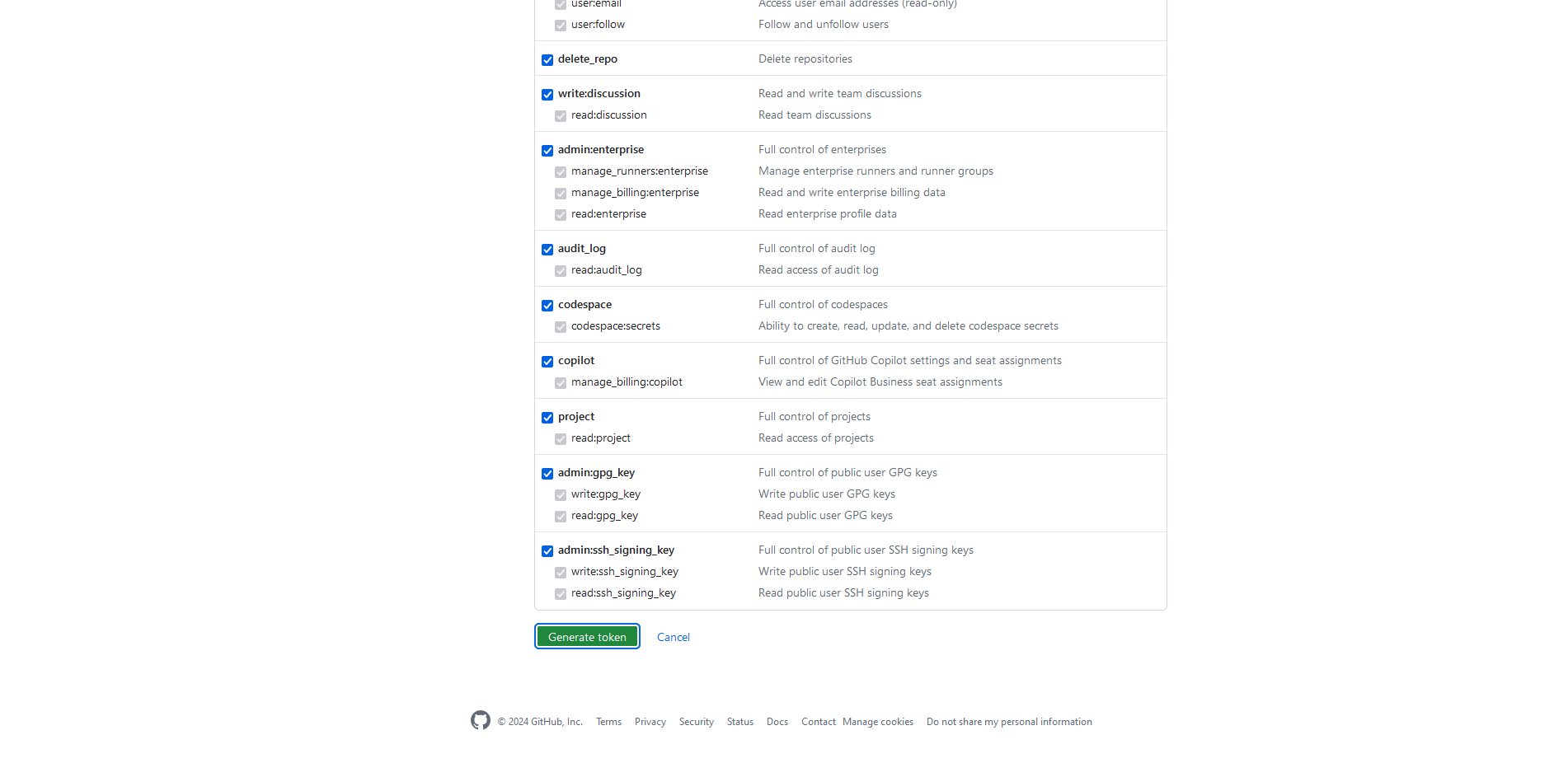
Task: Uncheck the copilot scope checkbox
Action: [x=547, y=362]
